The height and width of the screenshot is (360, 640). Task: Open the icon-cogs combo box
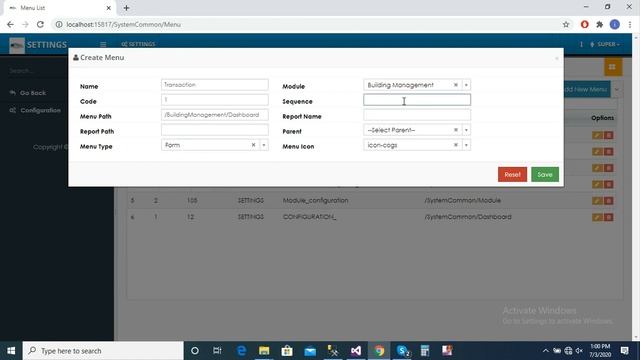[x=417, y=145]
